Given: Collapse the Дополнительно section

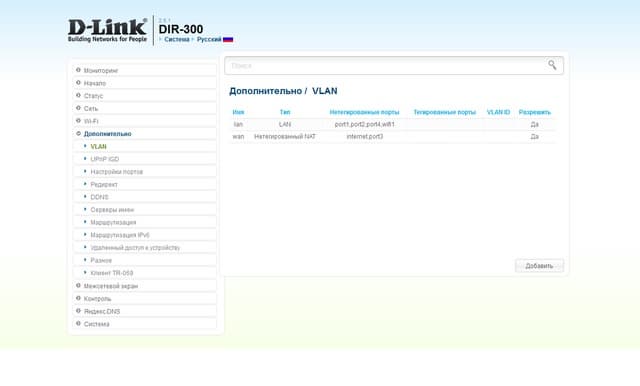Looking at the screenshot, I should [x=144, y=133].
